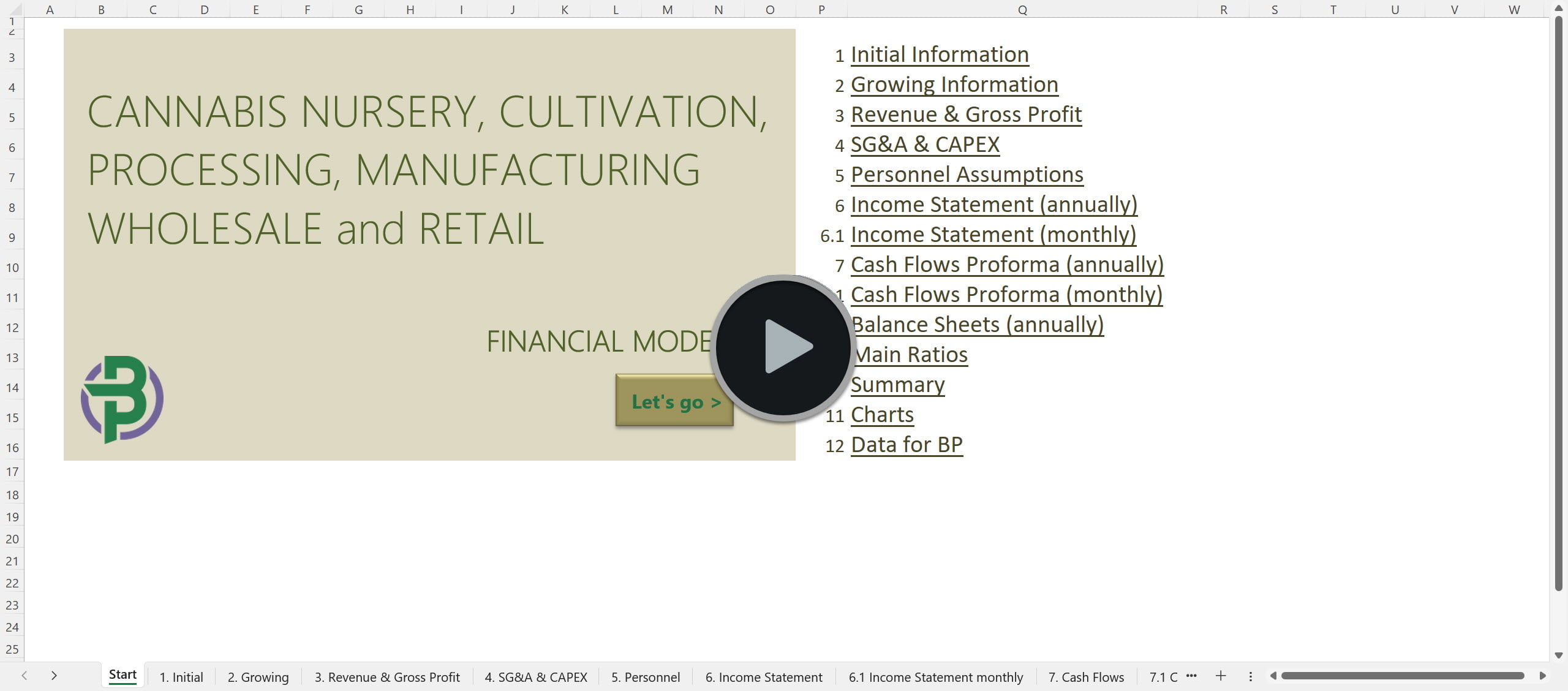Select row 10 by clicking its row number
This screenshot has width=1568, height=691.
coord(12,267)
